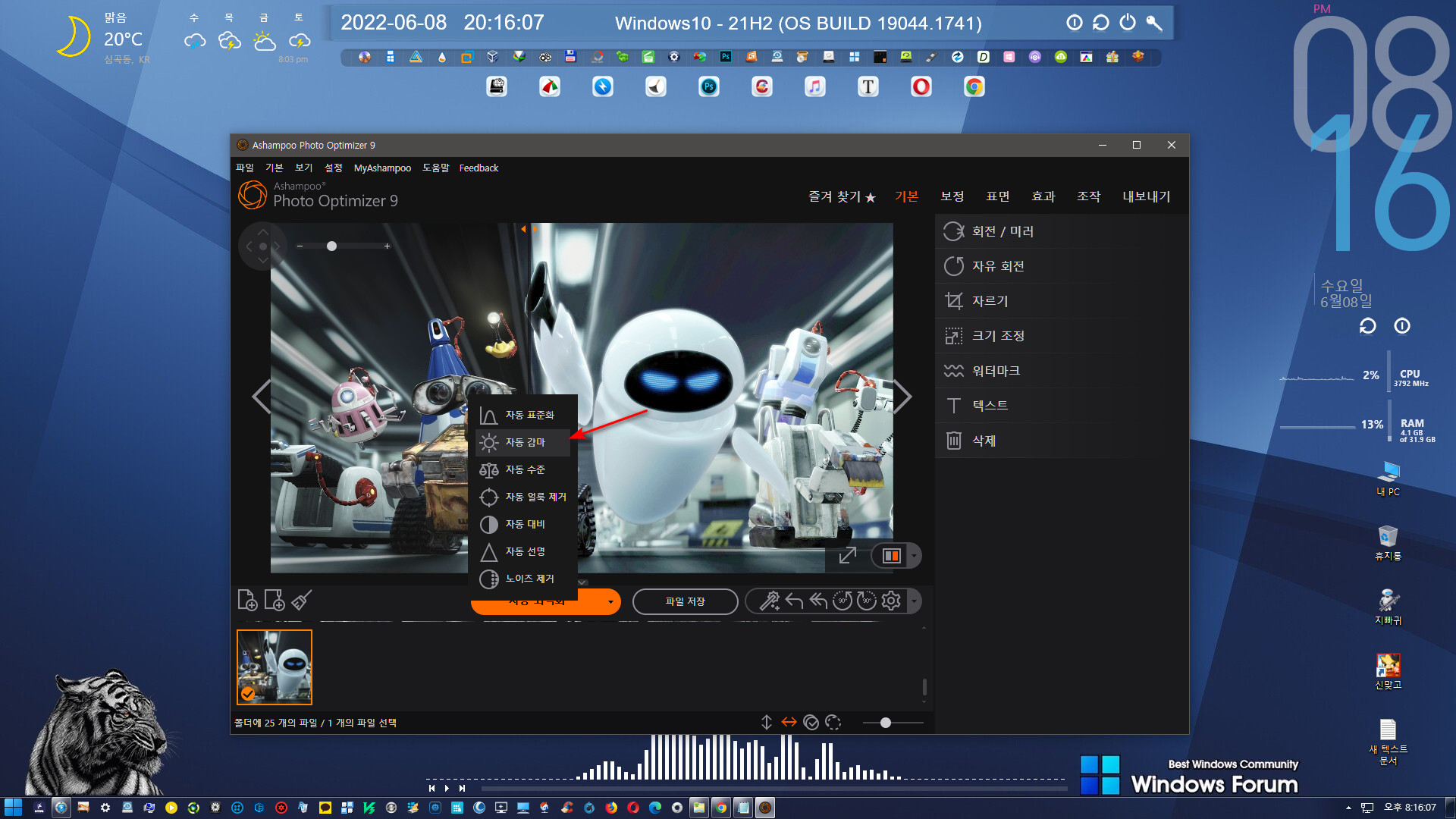Image resolution: width=1456 pixels, height=819 pixels.
Task: Rotate image 90° right icon
Action: (867, 601)
